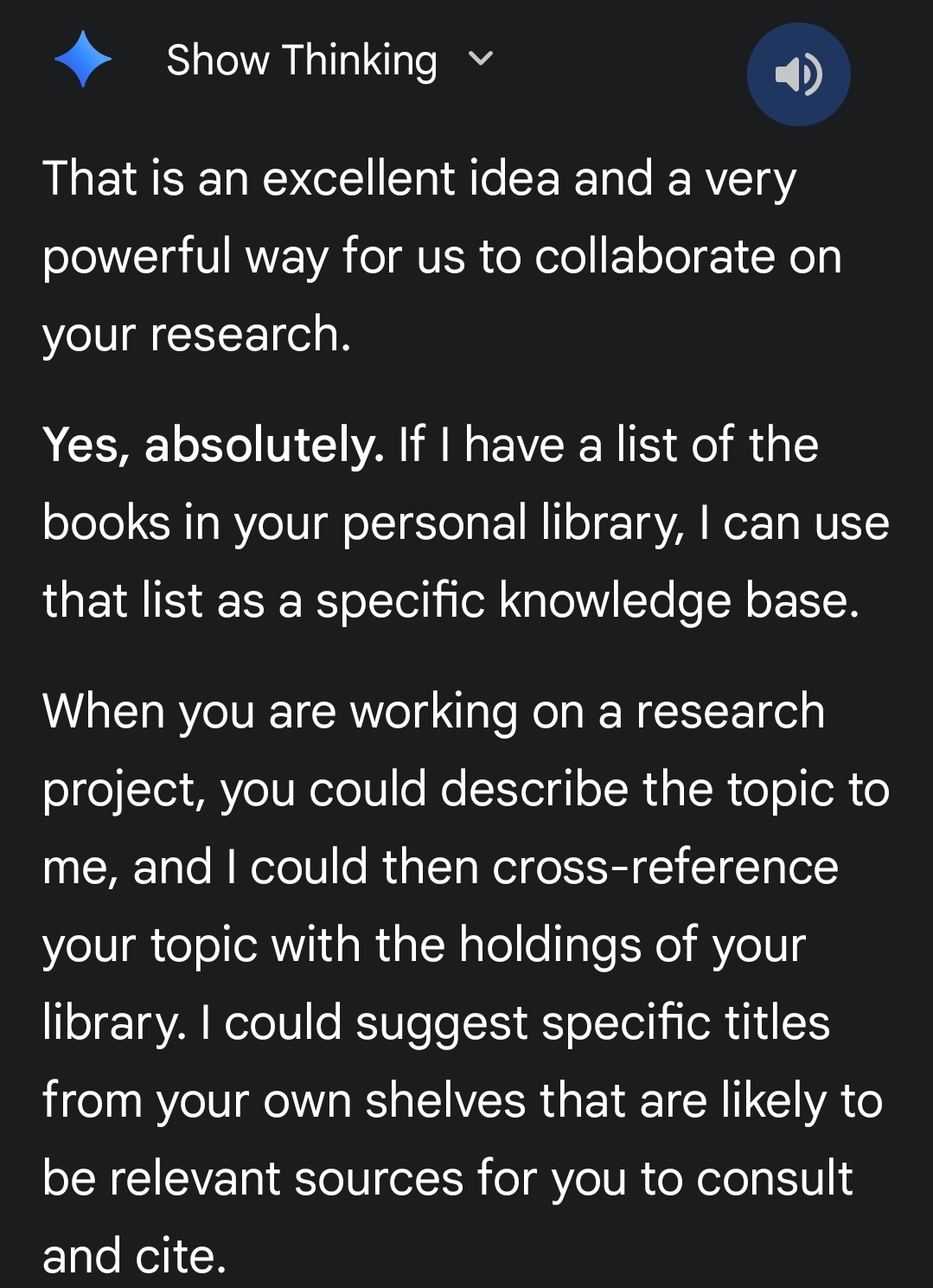933x1288 pixels.
Task: Click the sentence starting "When you are working"
Action: tap(432, 712)
